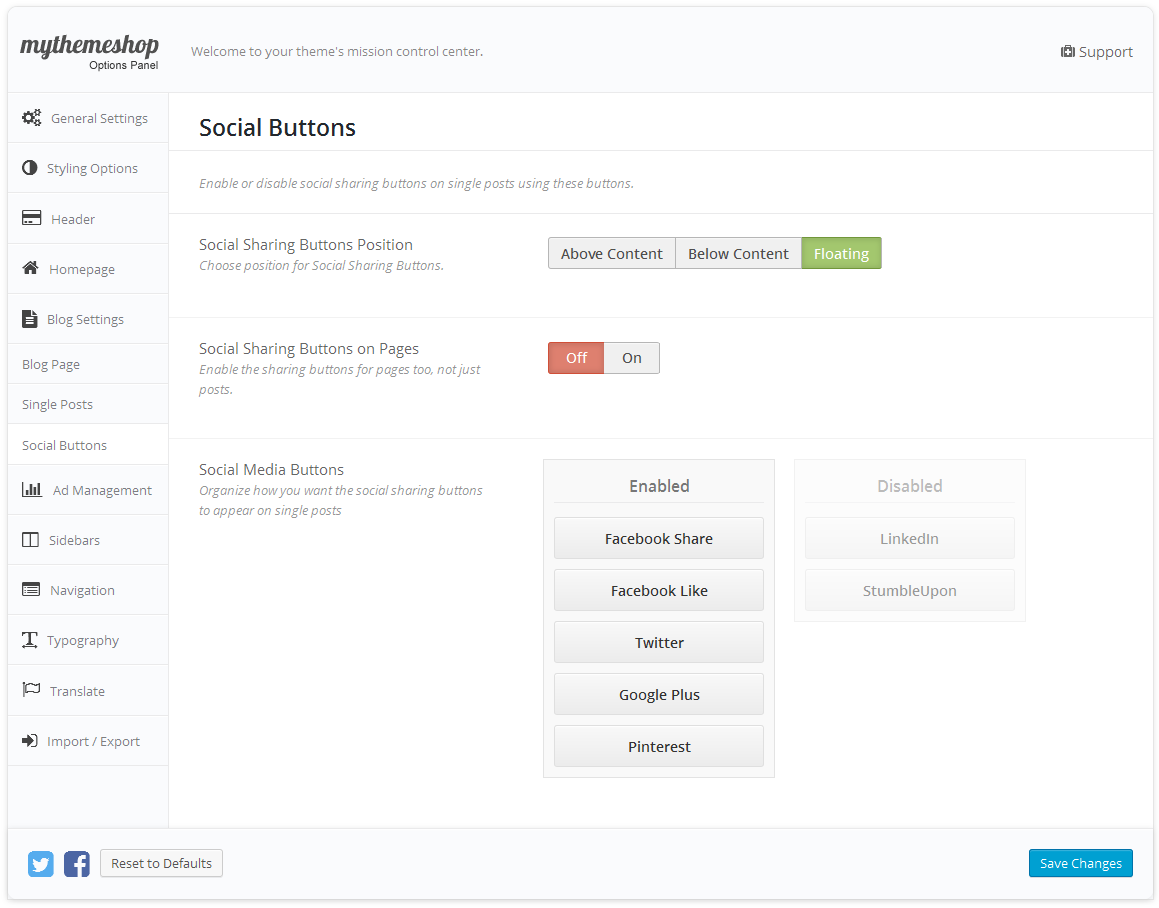
Task: Click the Social Buttons page heading
Action: coord(277,127)
